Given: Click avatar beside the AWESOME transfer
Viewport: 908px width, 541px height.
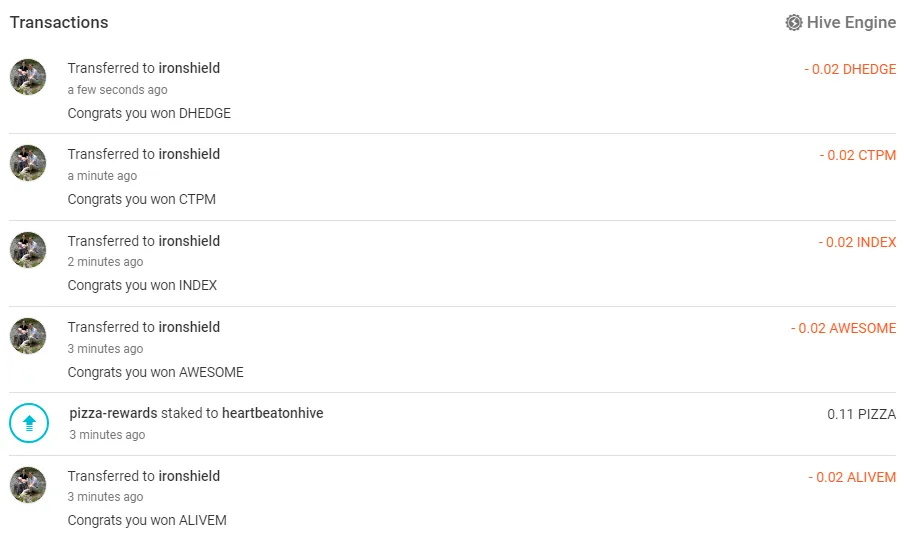Looking at the screenshot, I should [28, 336].
